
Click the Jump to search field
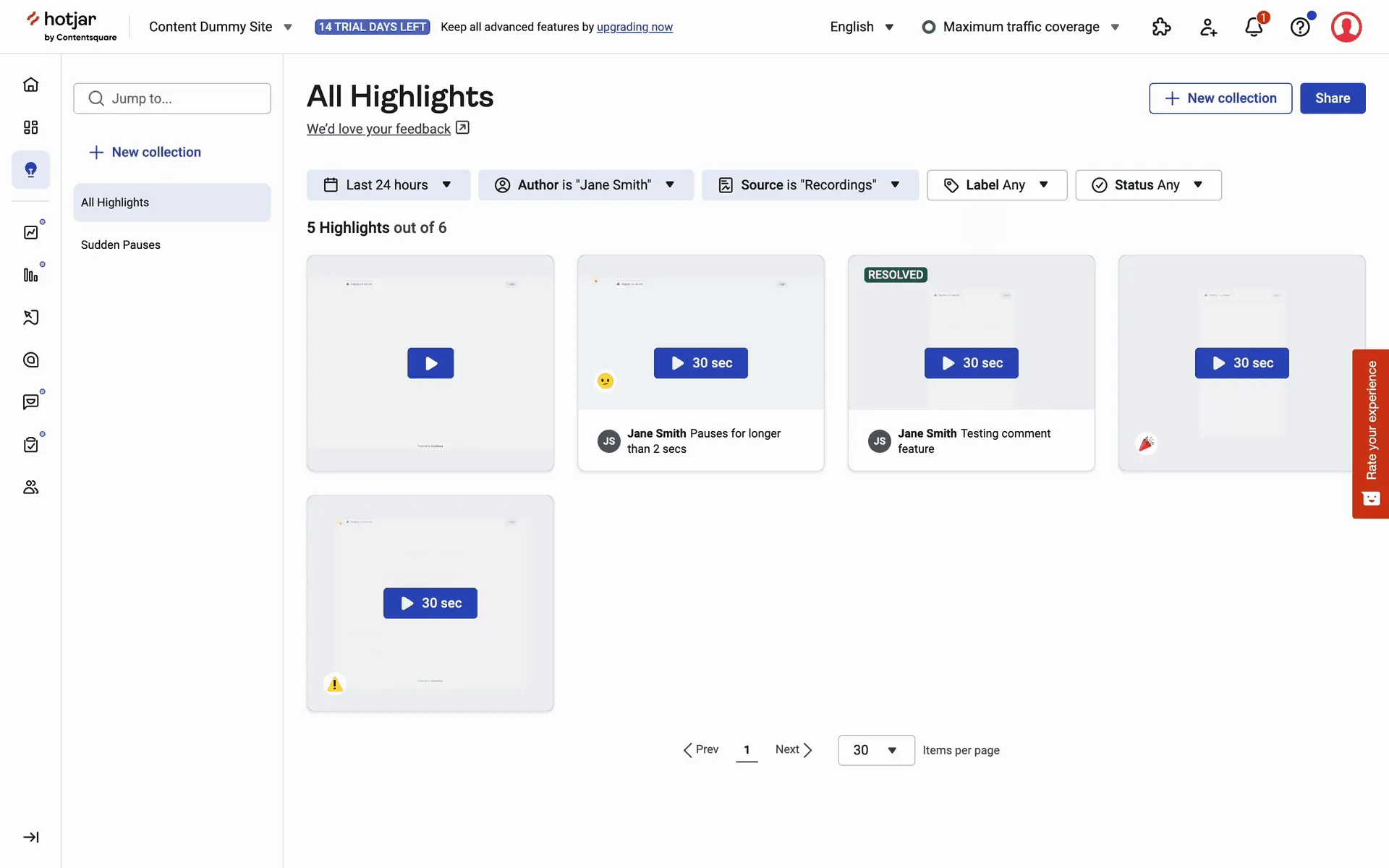pos(172,98)
